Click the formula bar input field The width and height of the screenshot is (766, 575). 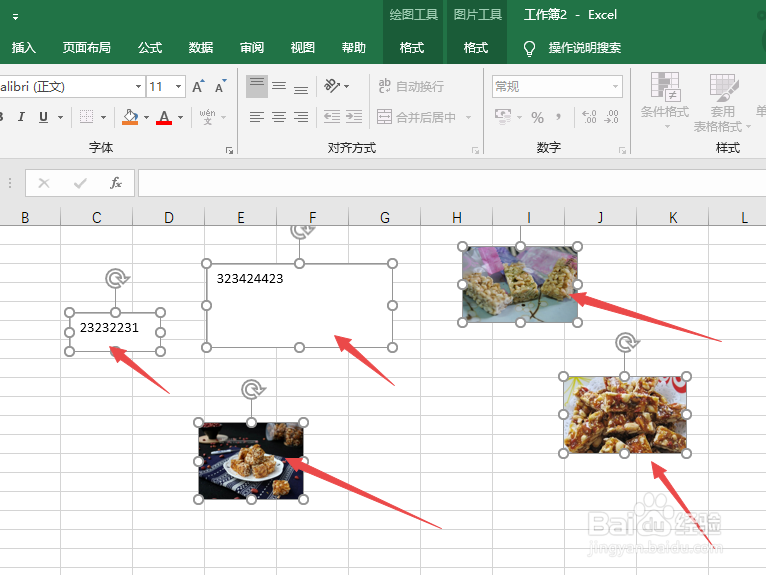[452, 183]
